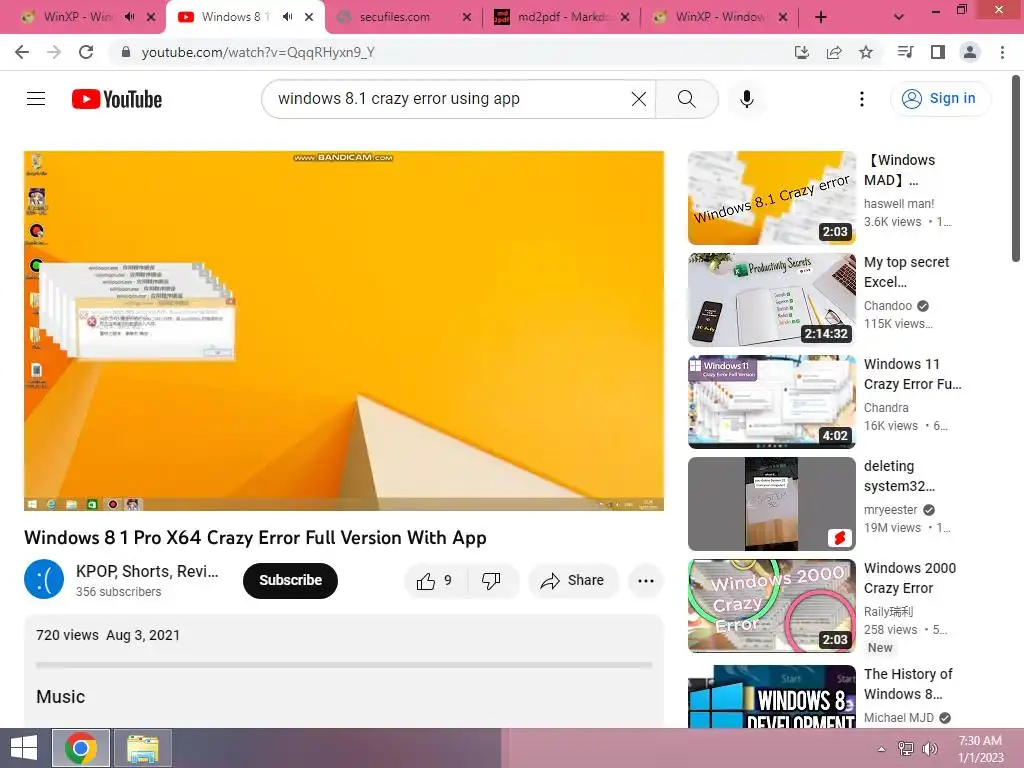Go to the YouTube home logo

click(x=117, y=99)
